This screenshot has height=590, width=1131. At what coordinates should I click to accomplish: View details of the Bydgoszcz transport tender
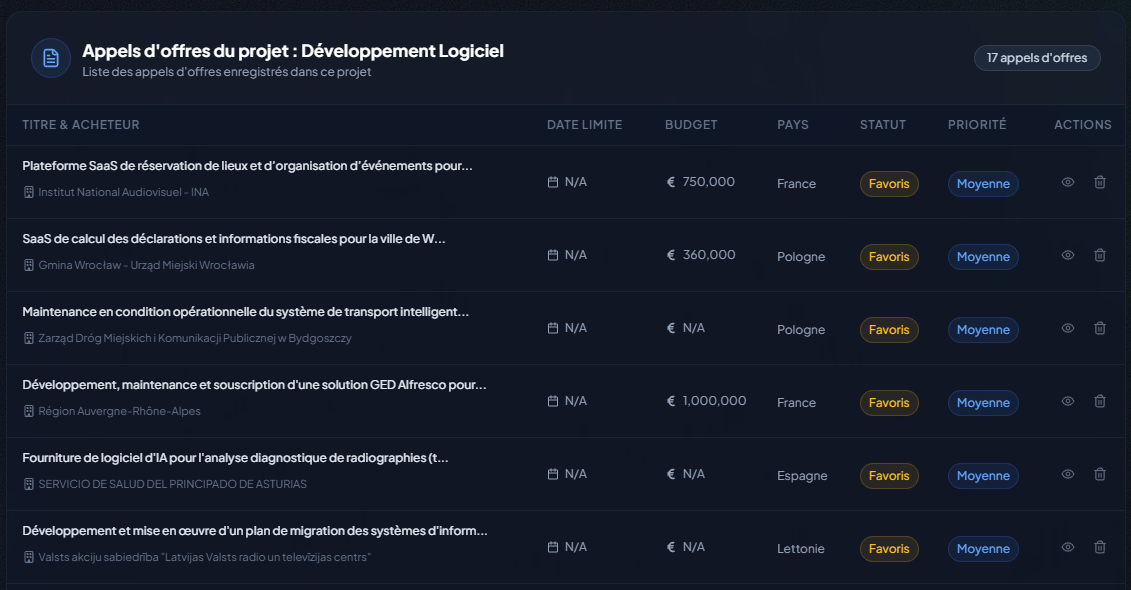(x=1068, y=329)
